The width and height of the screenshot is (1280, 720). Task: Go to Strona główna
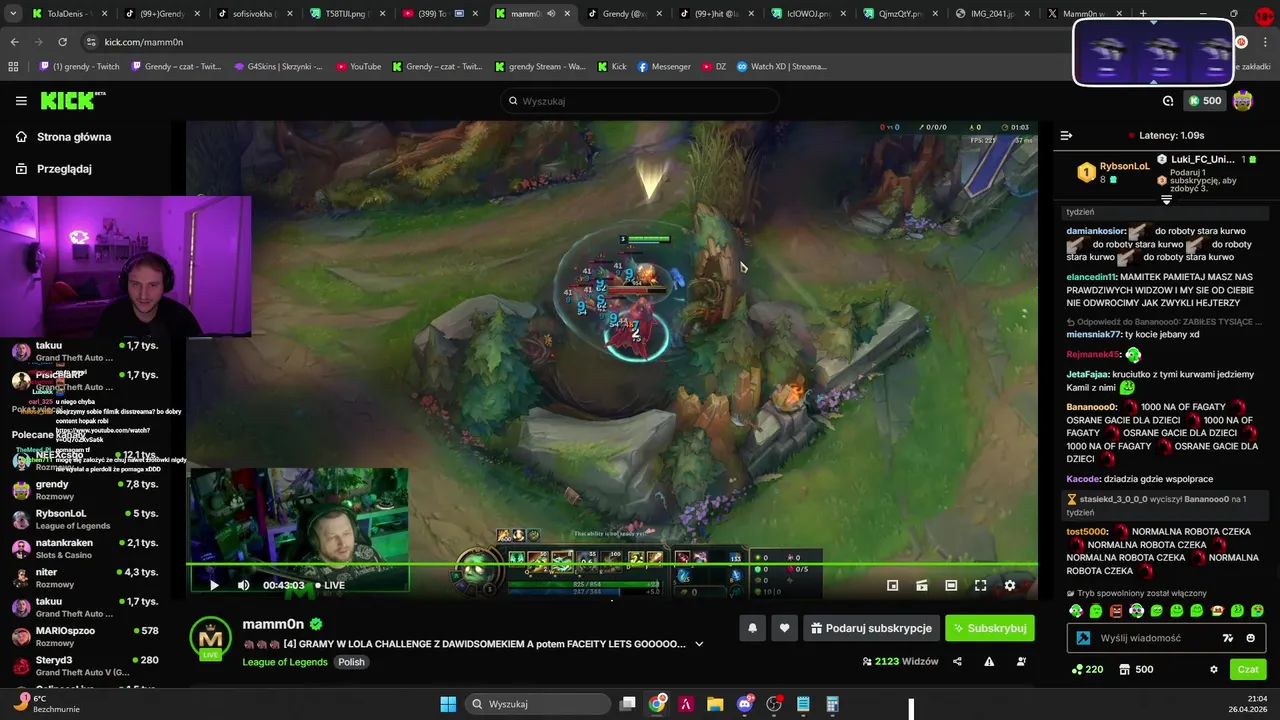click(63, 137)
